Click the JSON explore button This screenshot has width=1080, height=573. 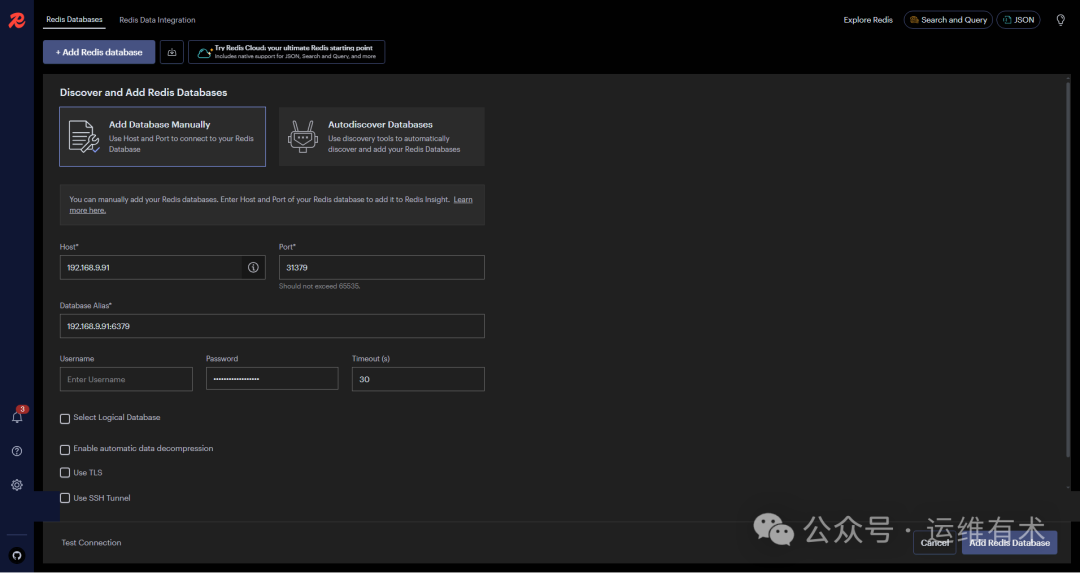[x=1018, y=20]
